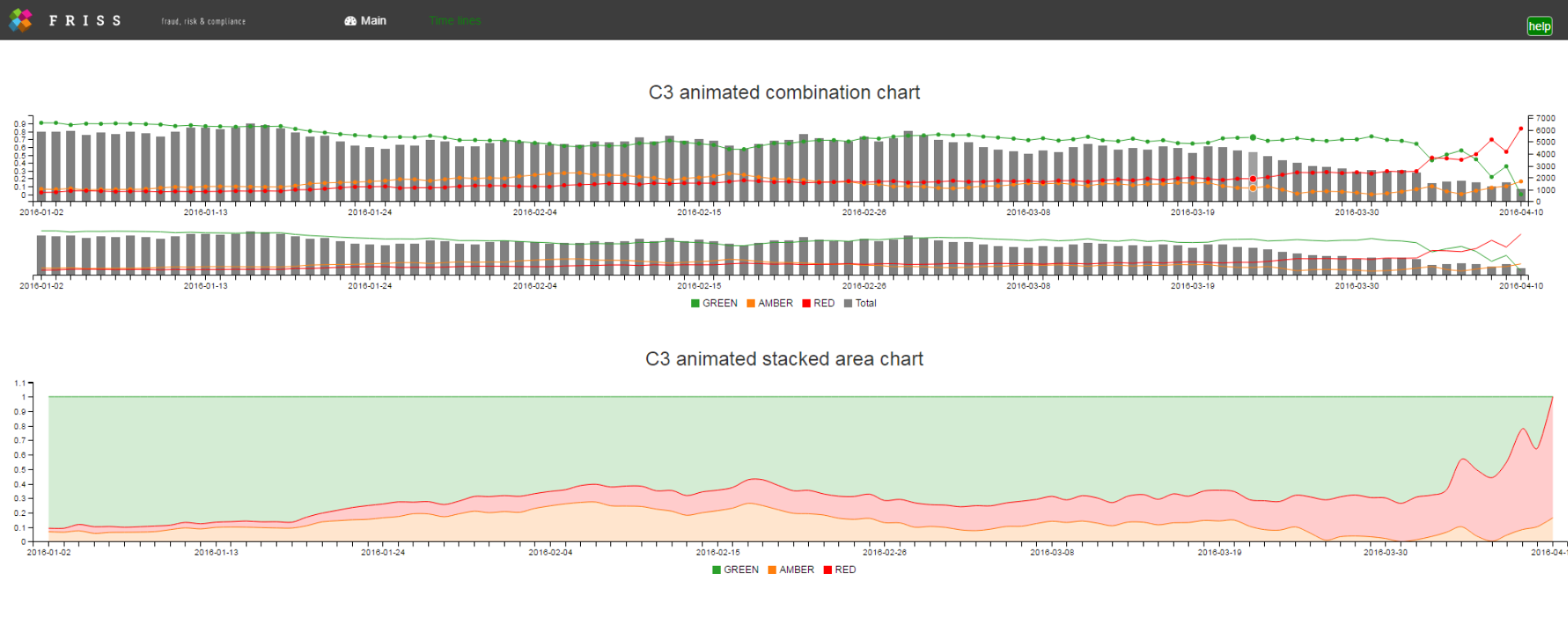Hide AMBER series in combination chart legend
The width and height of the screenshot is (1568, 632).
coord(770,303)
